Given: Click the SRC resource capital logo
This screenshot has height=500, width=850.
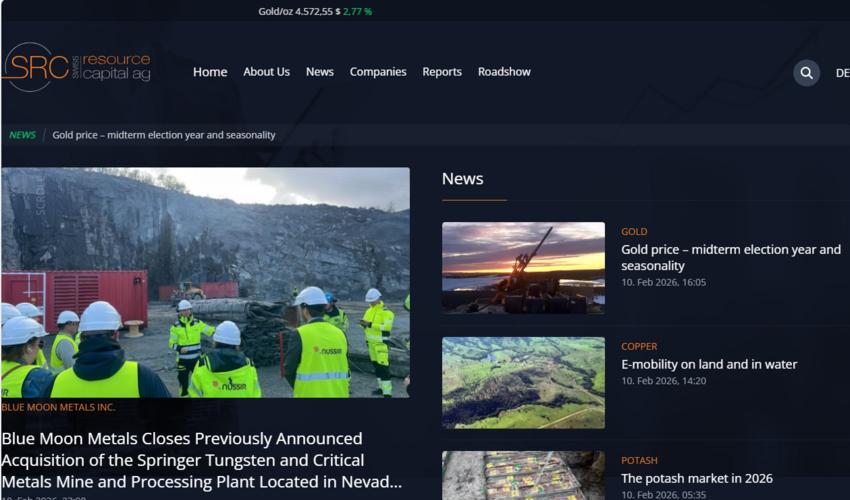Looking at the screenshot, I should click(x=76, y=67).
